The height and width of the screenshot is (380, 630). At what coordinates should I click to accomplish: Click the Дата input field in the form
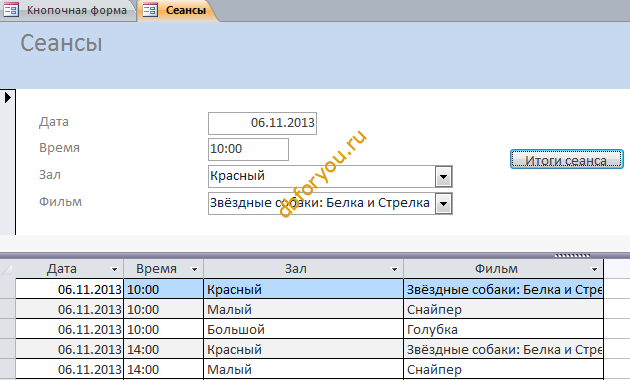[262, 123]
